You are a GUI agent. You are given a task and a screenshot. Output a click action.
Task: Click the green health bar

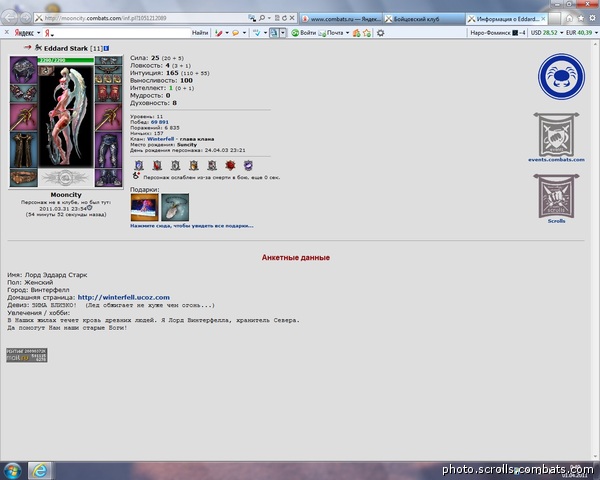(66, 60)
